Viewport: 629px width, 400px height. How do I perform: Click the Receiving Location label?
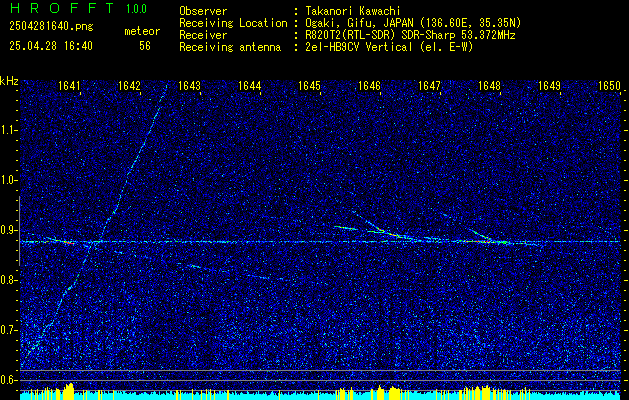[233, 23]
